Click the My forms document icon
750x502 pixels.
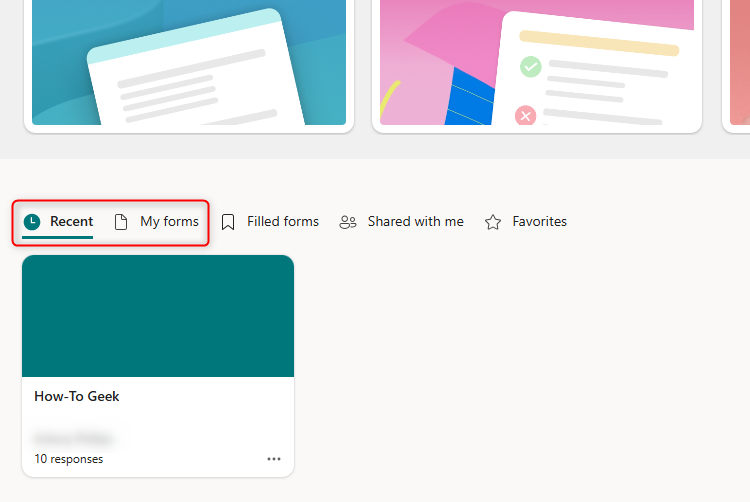pyautogui.click(x=121, y=222)
